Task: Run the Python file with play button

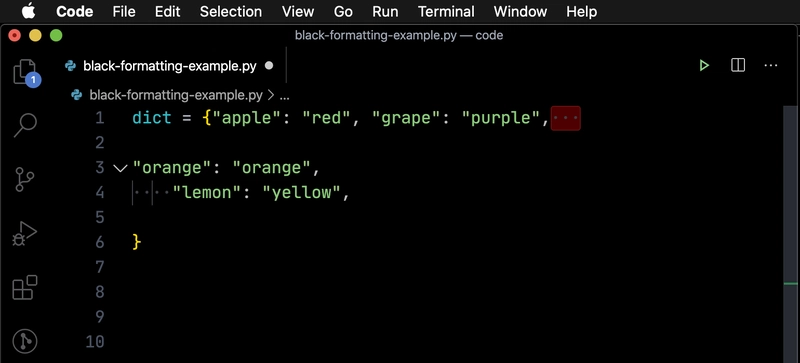Action: coord(704,65)
